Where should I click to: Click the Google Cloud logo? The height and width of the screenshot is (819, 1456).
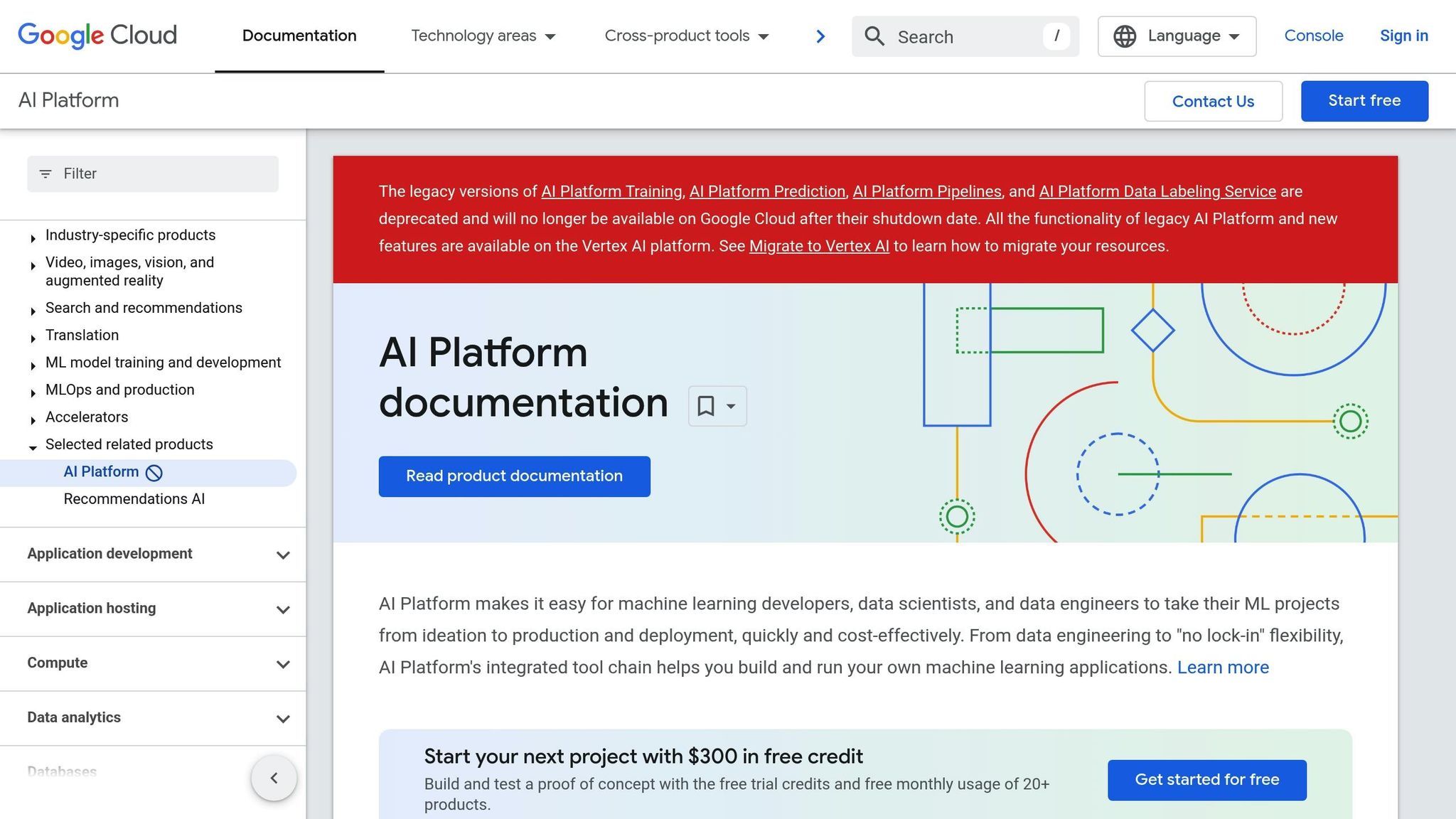(97, 36)
